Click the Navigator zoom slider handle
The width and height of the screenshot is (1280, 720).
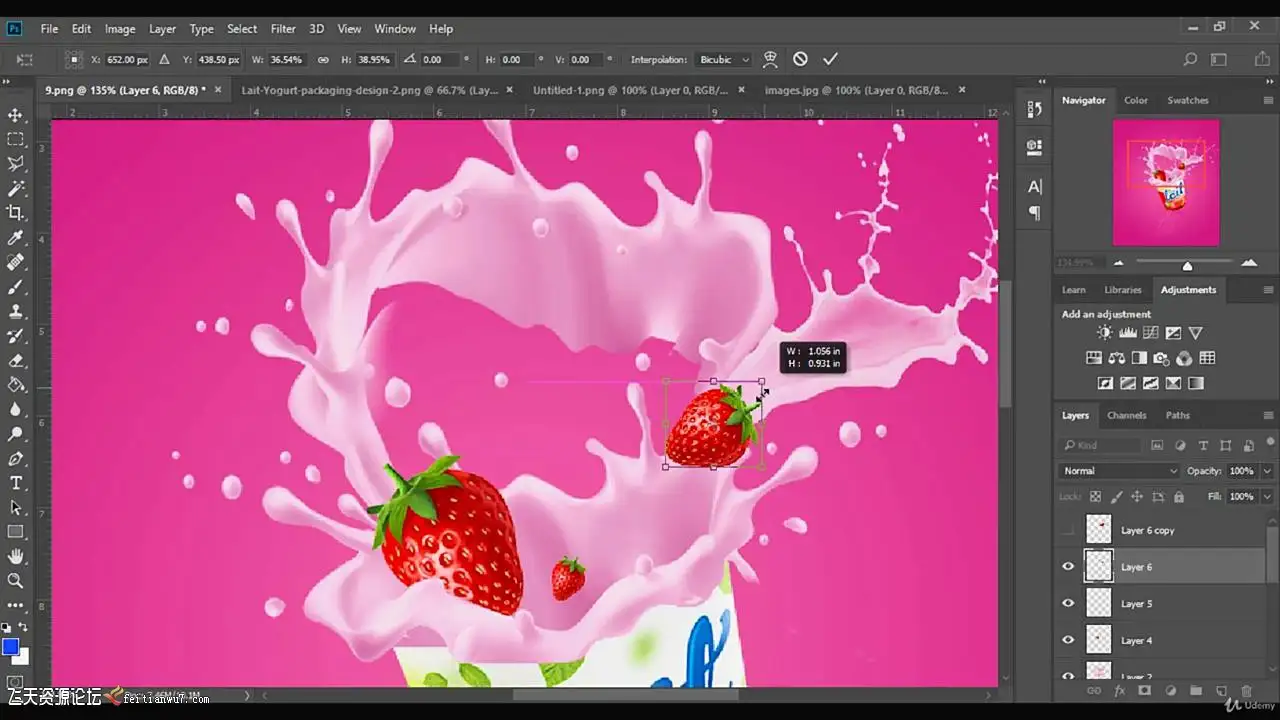point(1187,266)
